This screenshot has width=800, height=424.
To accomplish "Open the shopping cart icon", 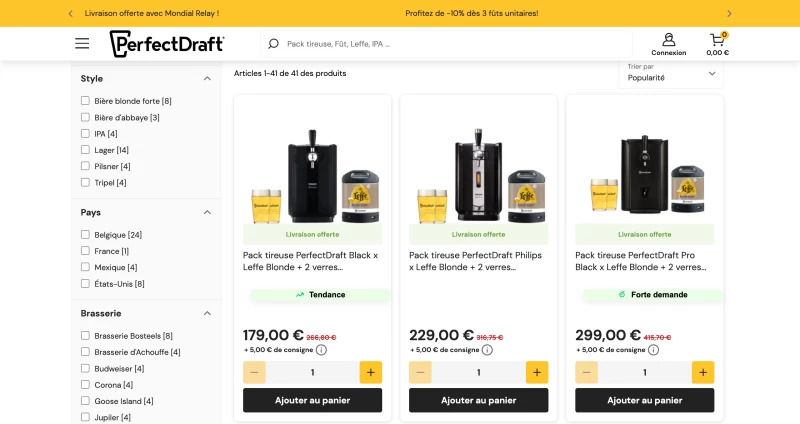I will pyautogui.click(x=717, y=40).
